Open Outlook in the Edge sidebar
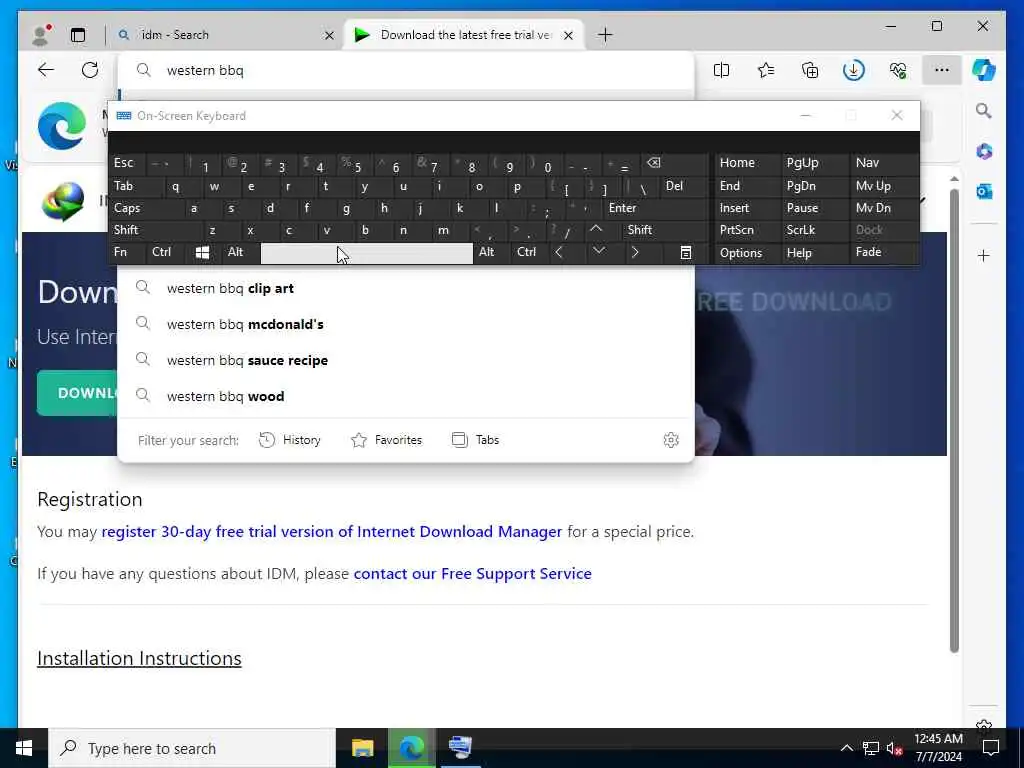This screenshot has height=768, width=1024. [x=984, y=191]
